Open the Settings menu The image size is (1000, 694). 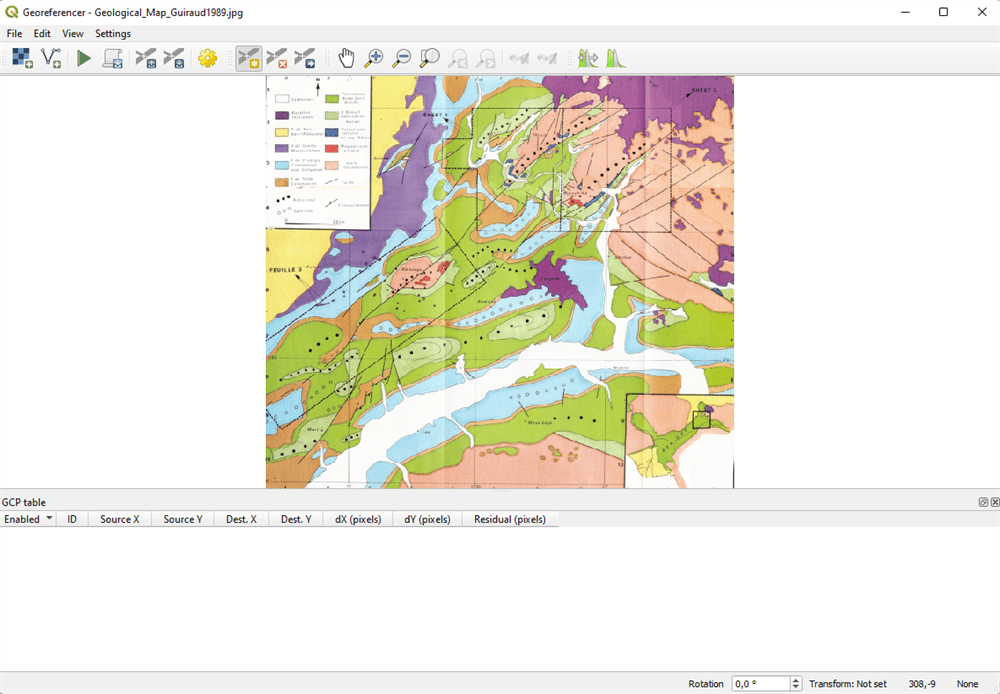[113, 34]
